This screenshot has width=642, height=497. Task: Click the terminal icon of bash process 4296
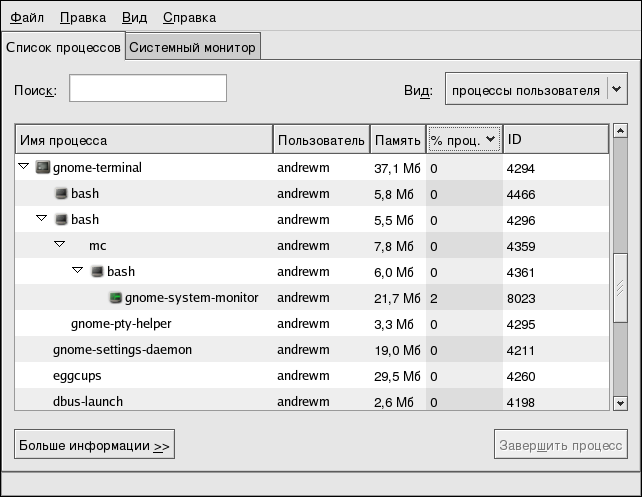pos(60,220)
